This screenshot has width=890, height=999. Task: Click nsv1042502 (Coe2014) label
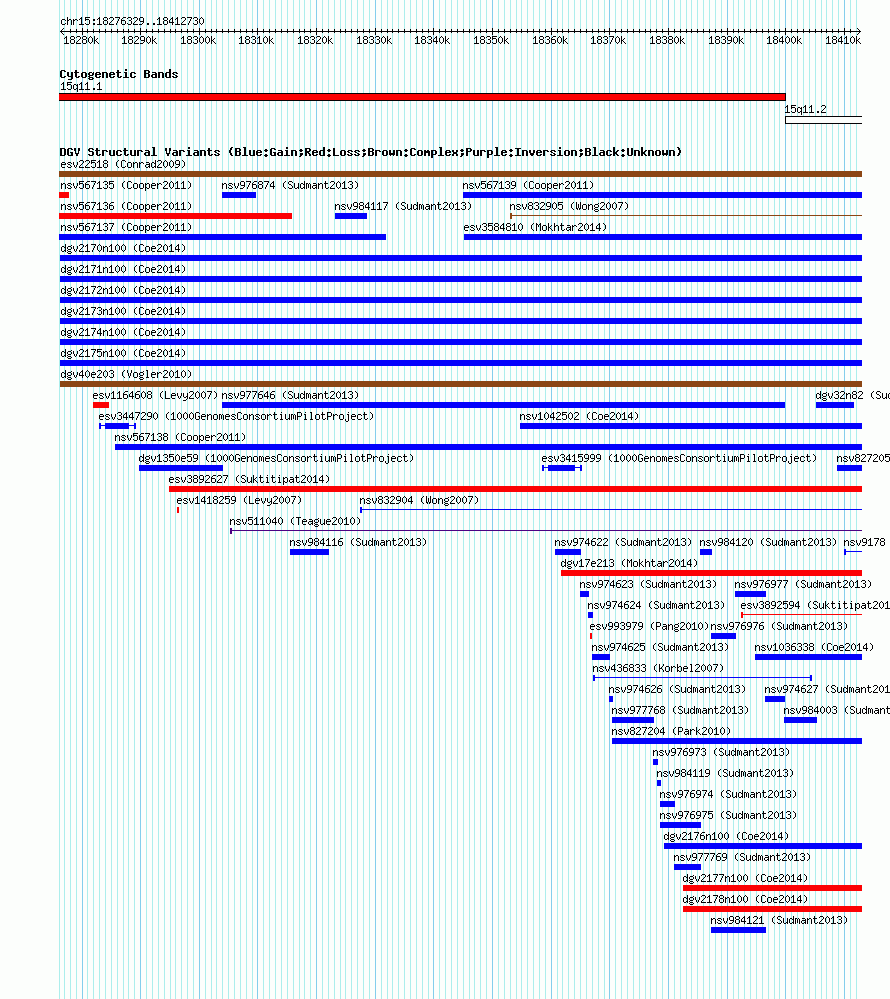[578, 417]
